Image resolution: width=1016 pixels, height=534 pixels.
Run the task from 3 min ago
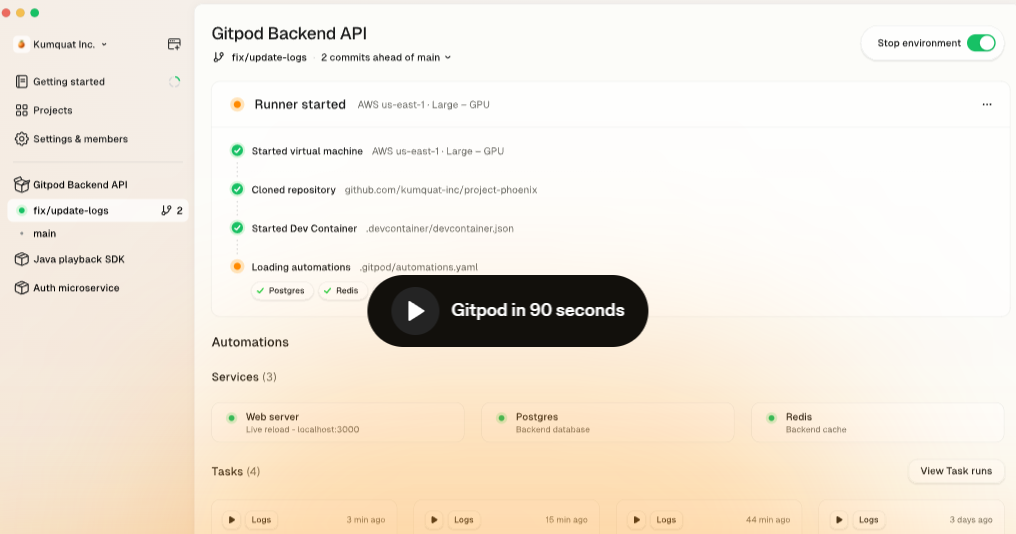tap(231, 520)
